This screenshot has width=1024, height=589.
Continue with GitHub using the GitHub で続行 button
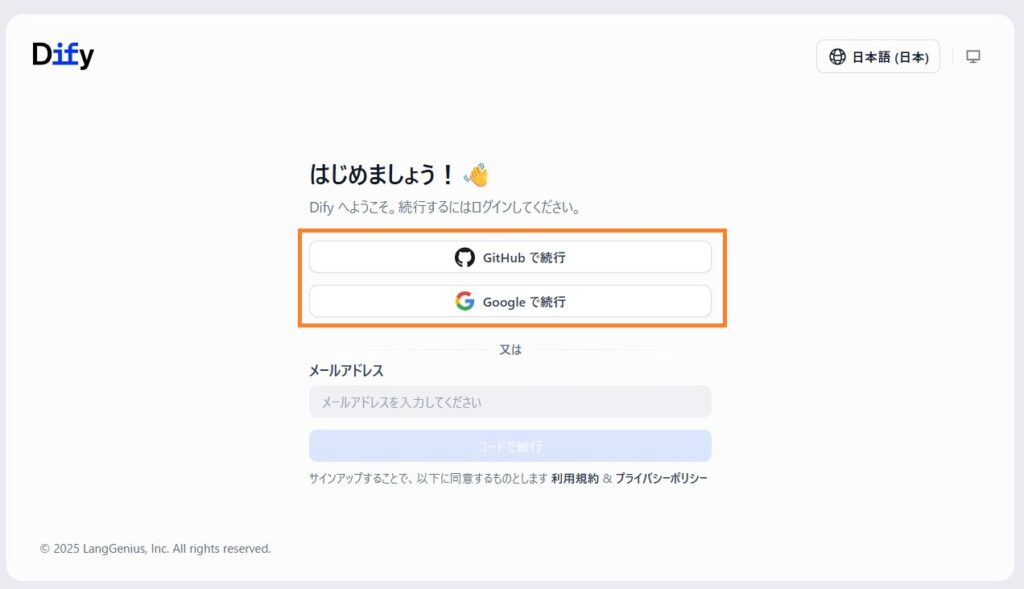[510, 257]
